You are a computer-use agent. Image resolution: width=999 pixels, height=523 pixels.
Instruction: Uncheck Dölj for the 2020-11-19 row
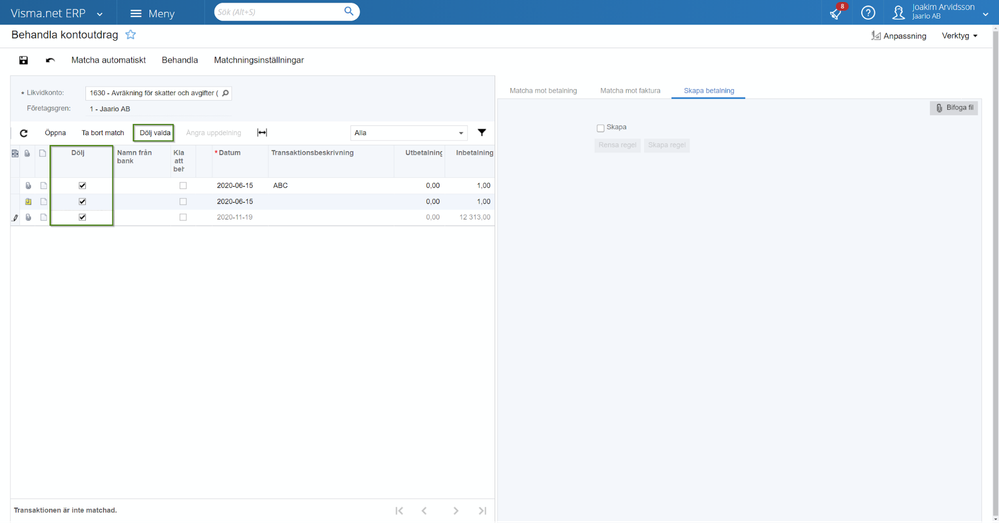pyautogui.click(x=82, y=217)
